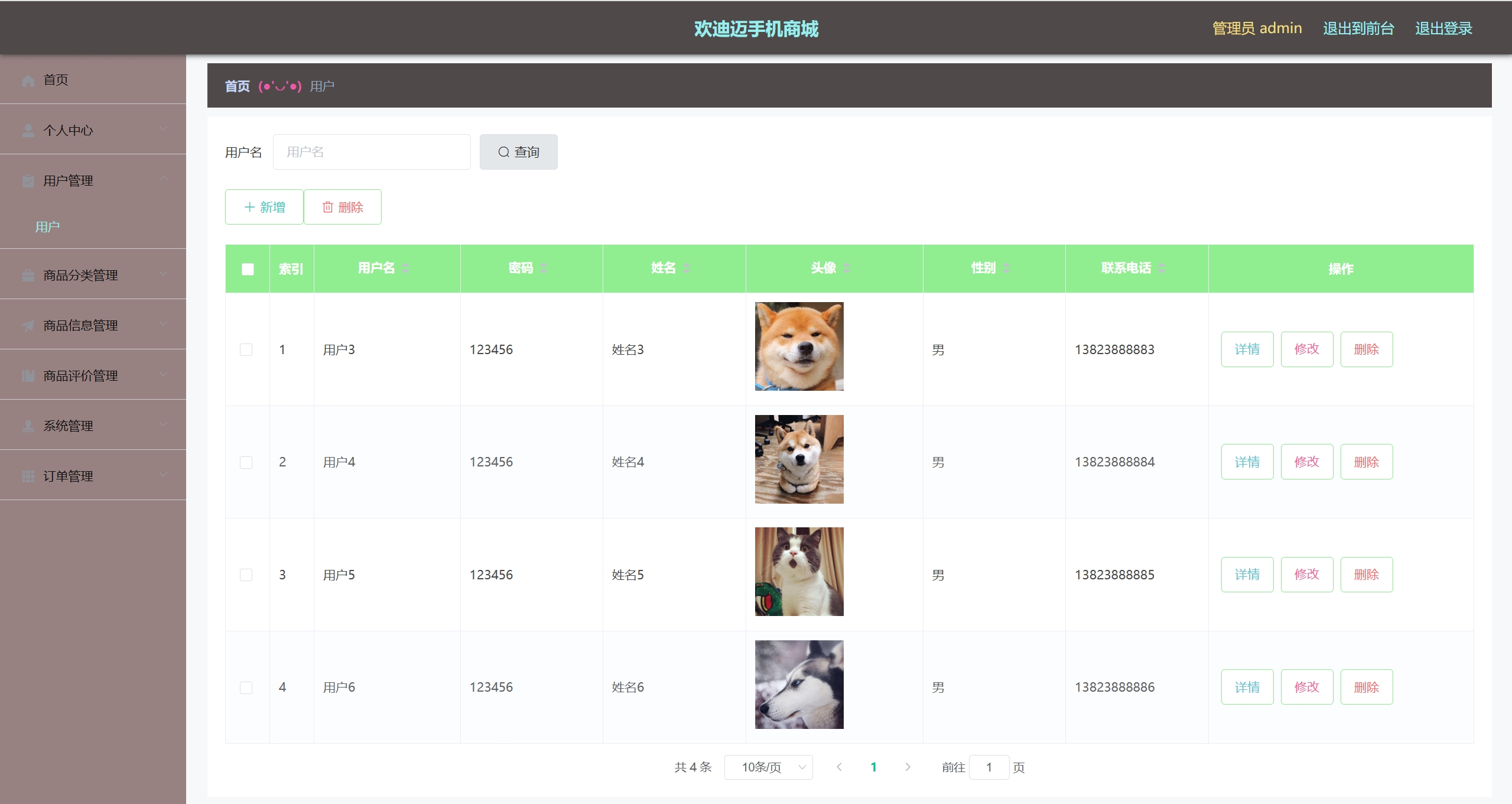Click the cat avatar thumbnail for 用户5
This screenshot has width=1512, height=804.
(799, 572)
